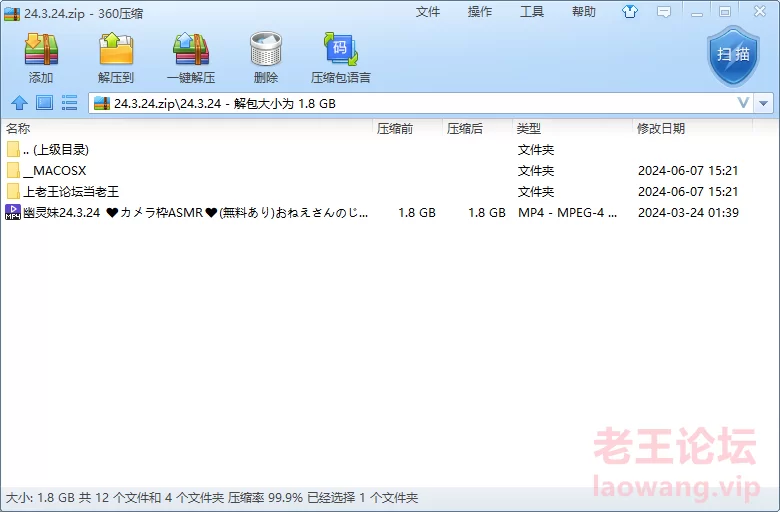Click the MP4 - MPEG-4 type cell
This screenshot has height=512, width=780.
568,212
